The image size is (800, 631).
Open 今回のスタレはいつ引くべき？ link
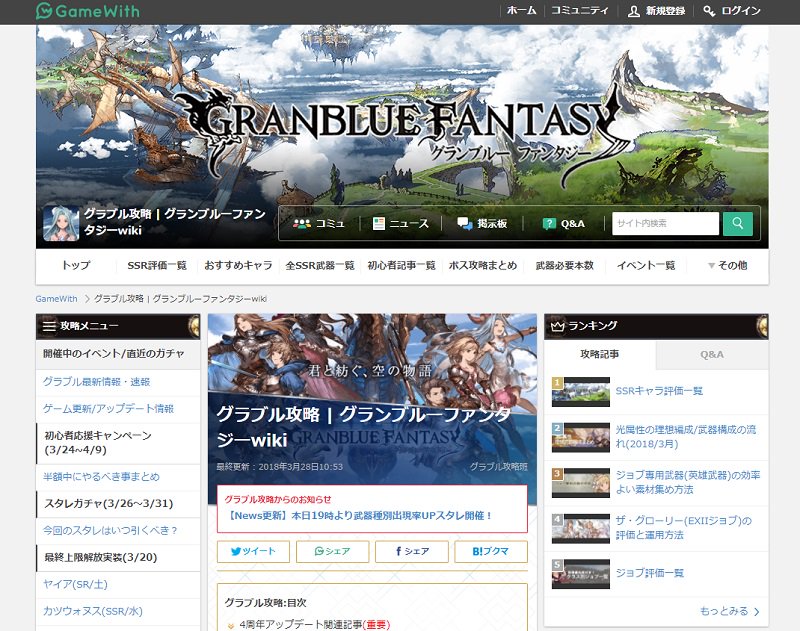coord(110,531)
